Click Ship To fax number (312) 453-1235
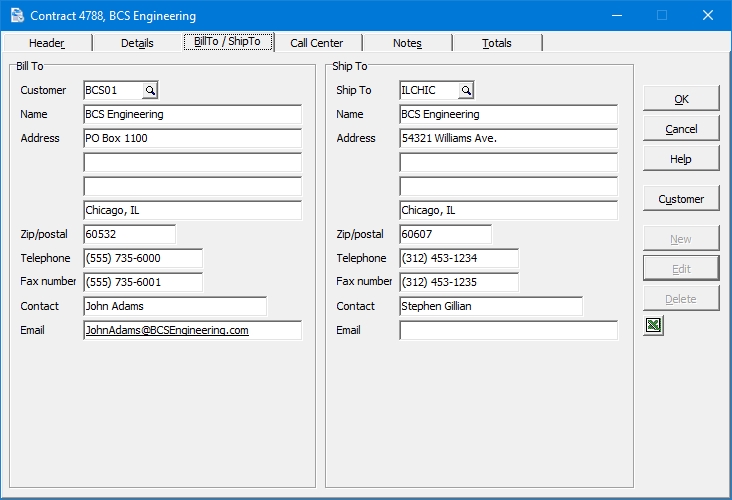 (459, 282)
